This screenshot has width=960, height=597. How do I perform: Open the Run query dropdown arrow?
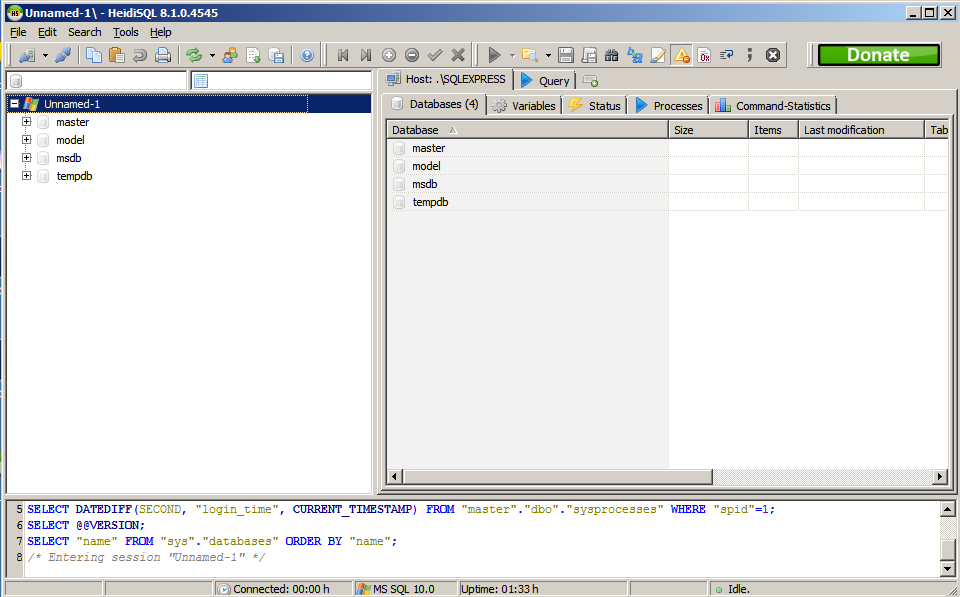[x=512, y=56]
